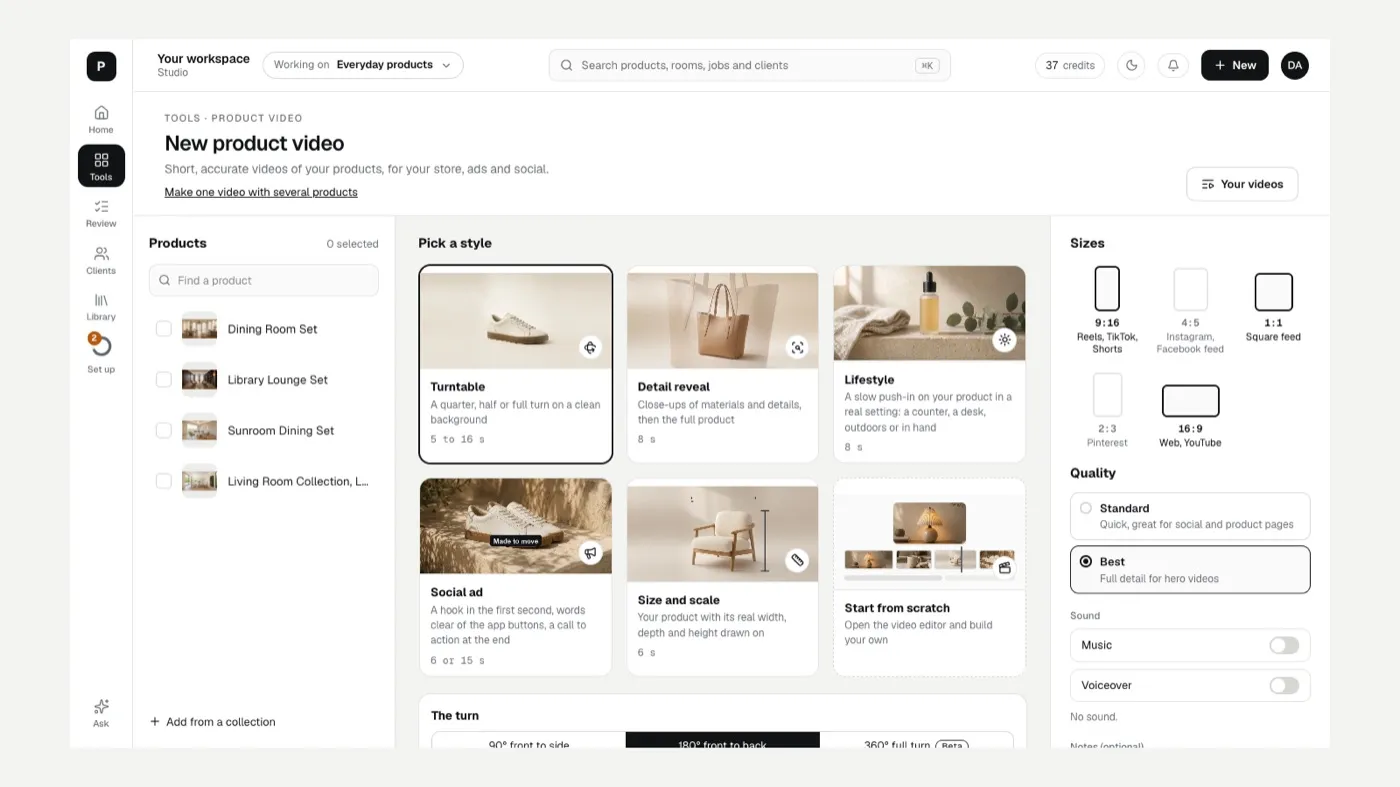Select the 1:1 Square feed size
Screen dimensions: 1400x787
(x=1273, y=292)
